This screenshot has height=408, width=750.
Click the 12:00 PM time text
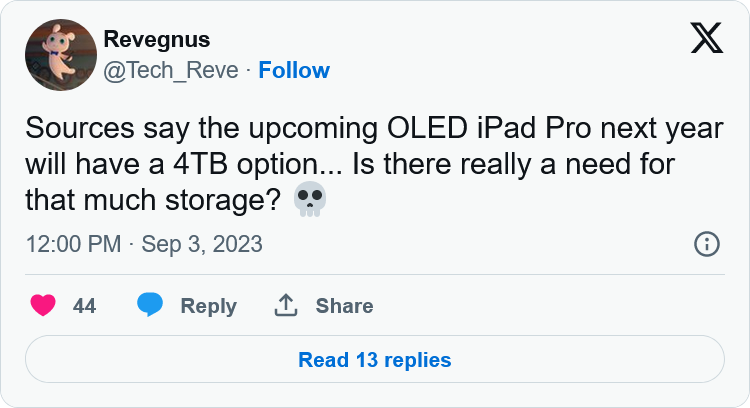tap(74, 244)
